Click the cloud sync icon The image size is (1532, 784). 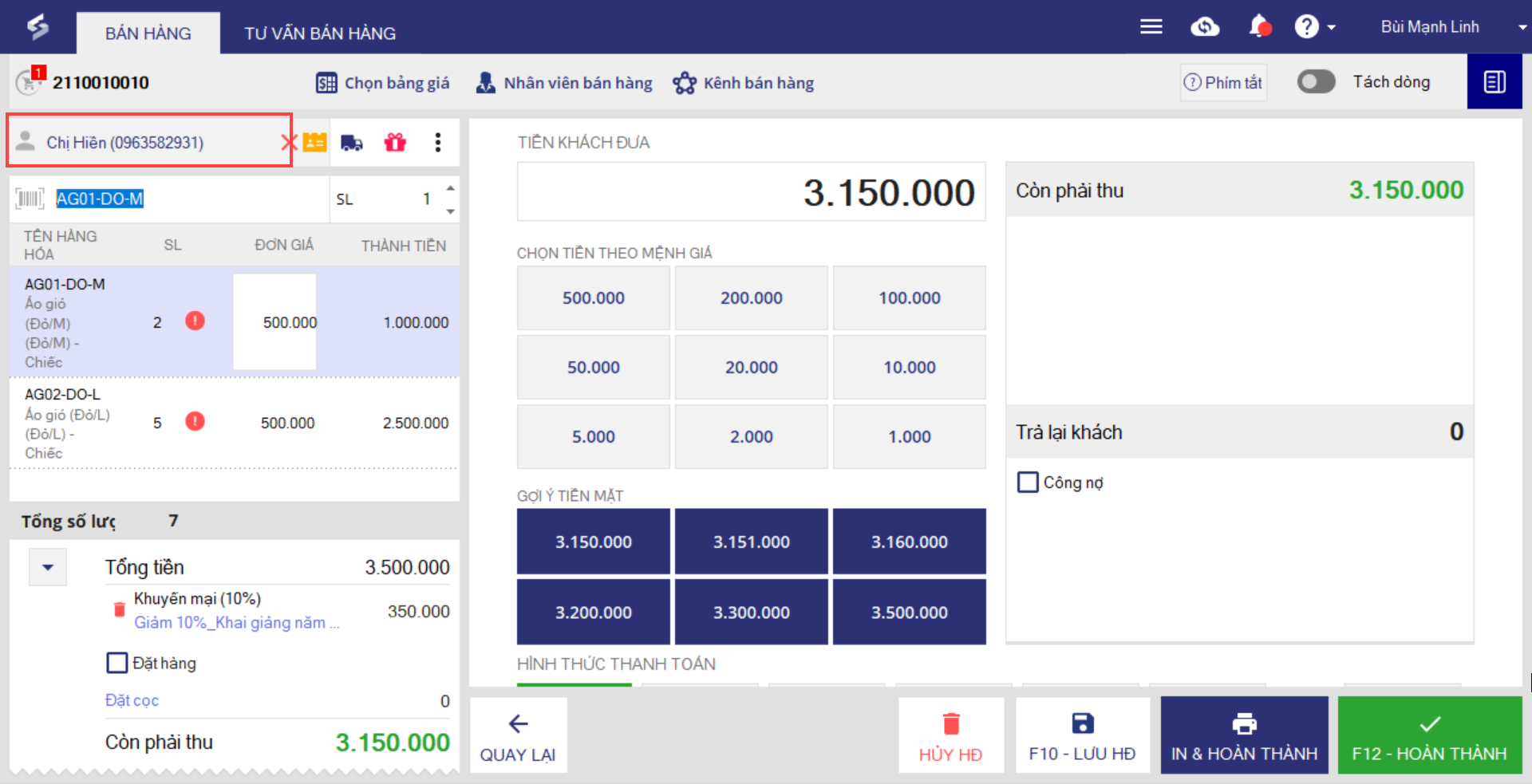[1205, 27]
